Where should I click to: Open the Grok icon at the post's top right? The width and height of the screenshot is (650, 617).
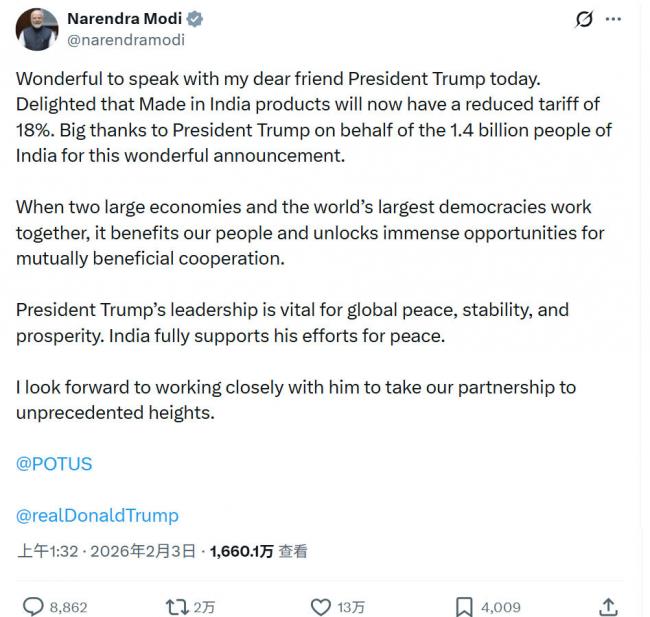(587, 20)
